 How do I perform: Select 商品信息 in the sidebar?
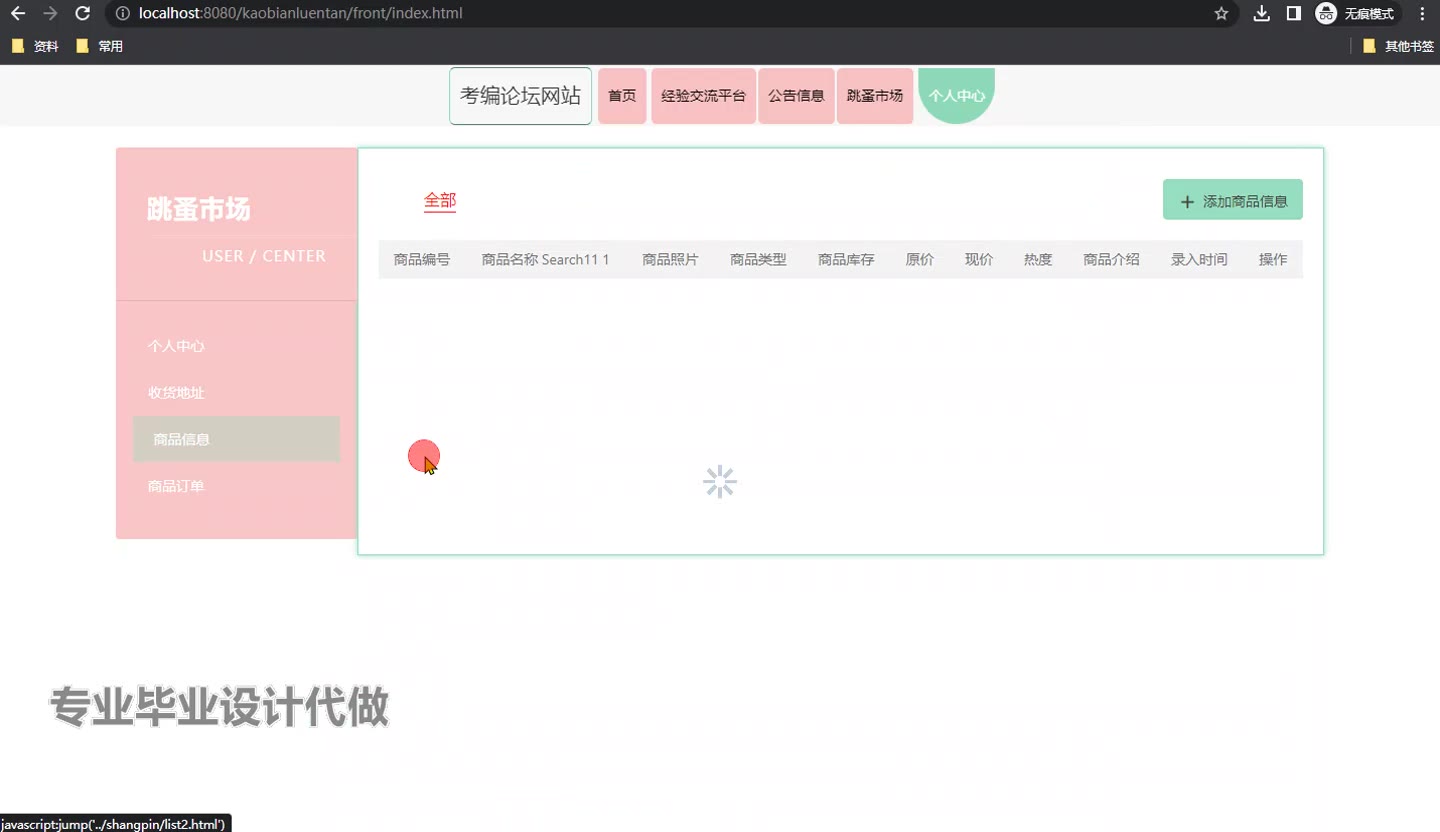point(237,439)
